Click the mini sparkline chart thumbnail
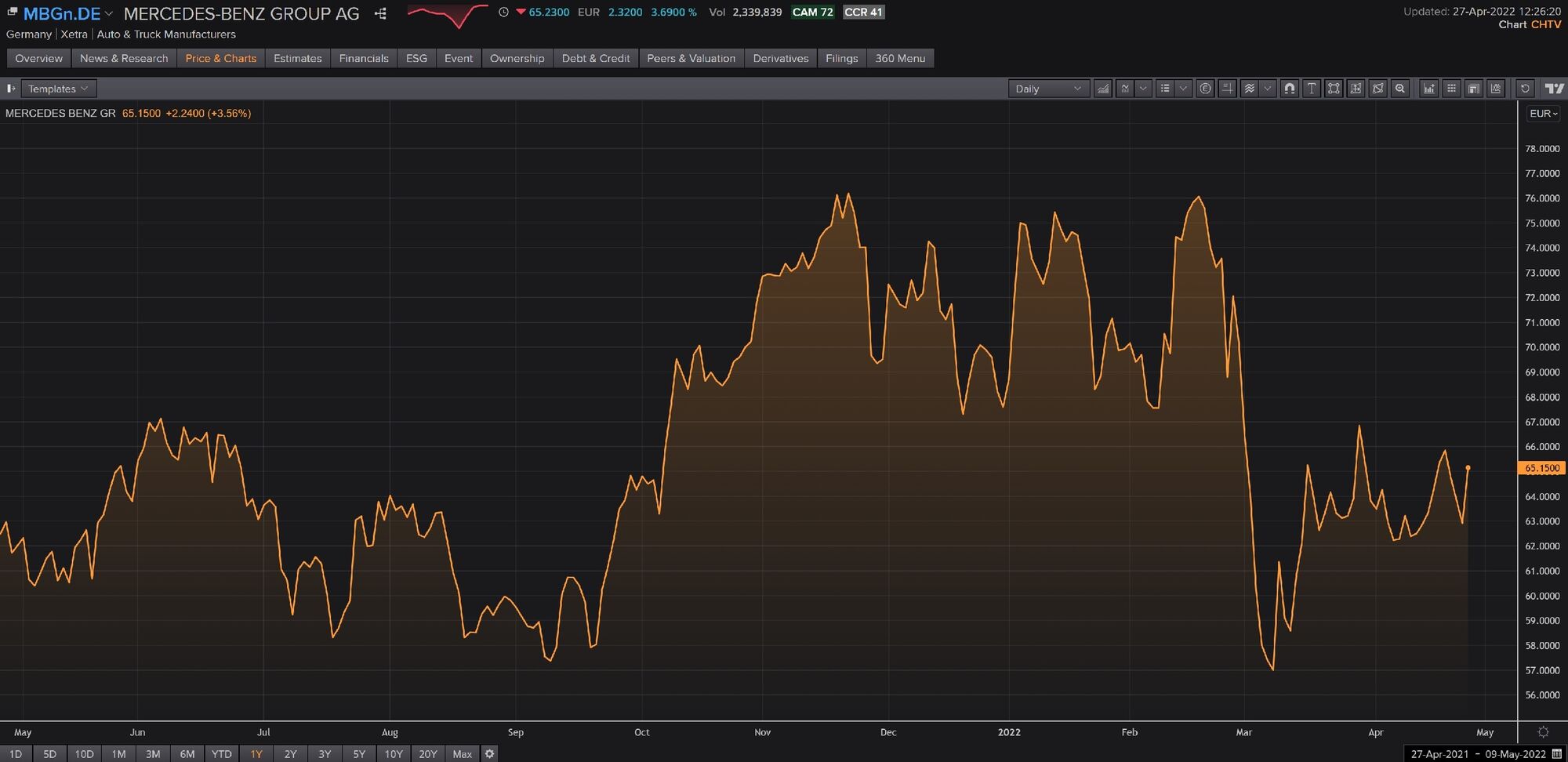Screen dimensions: 1568x762 click(447, 15)
